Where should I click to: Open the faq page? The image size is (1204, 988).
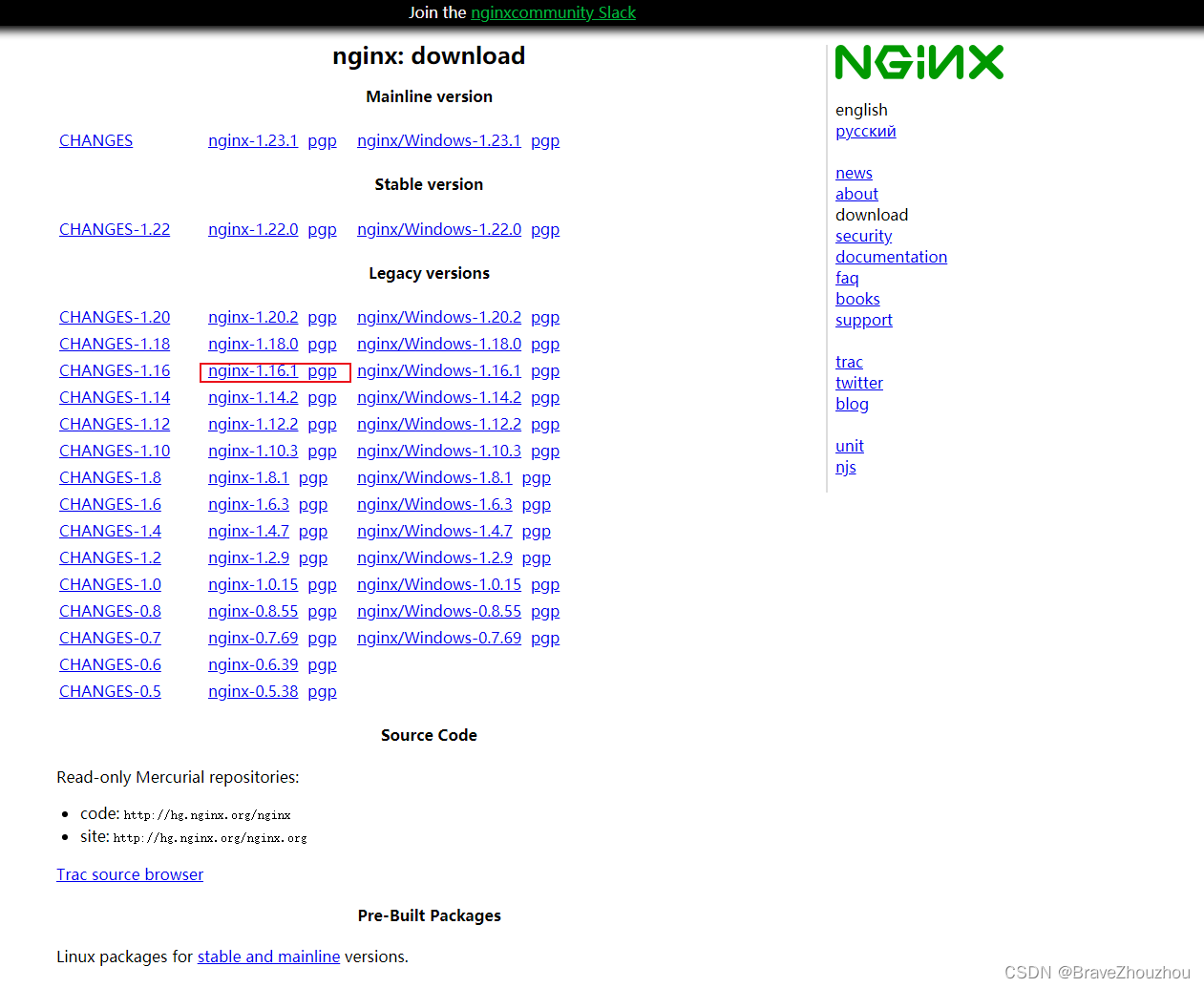coord(847,278)
